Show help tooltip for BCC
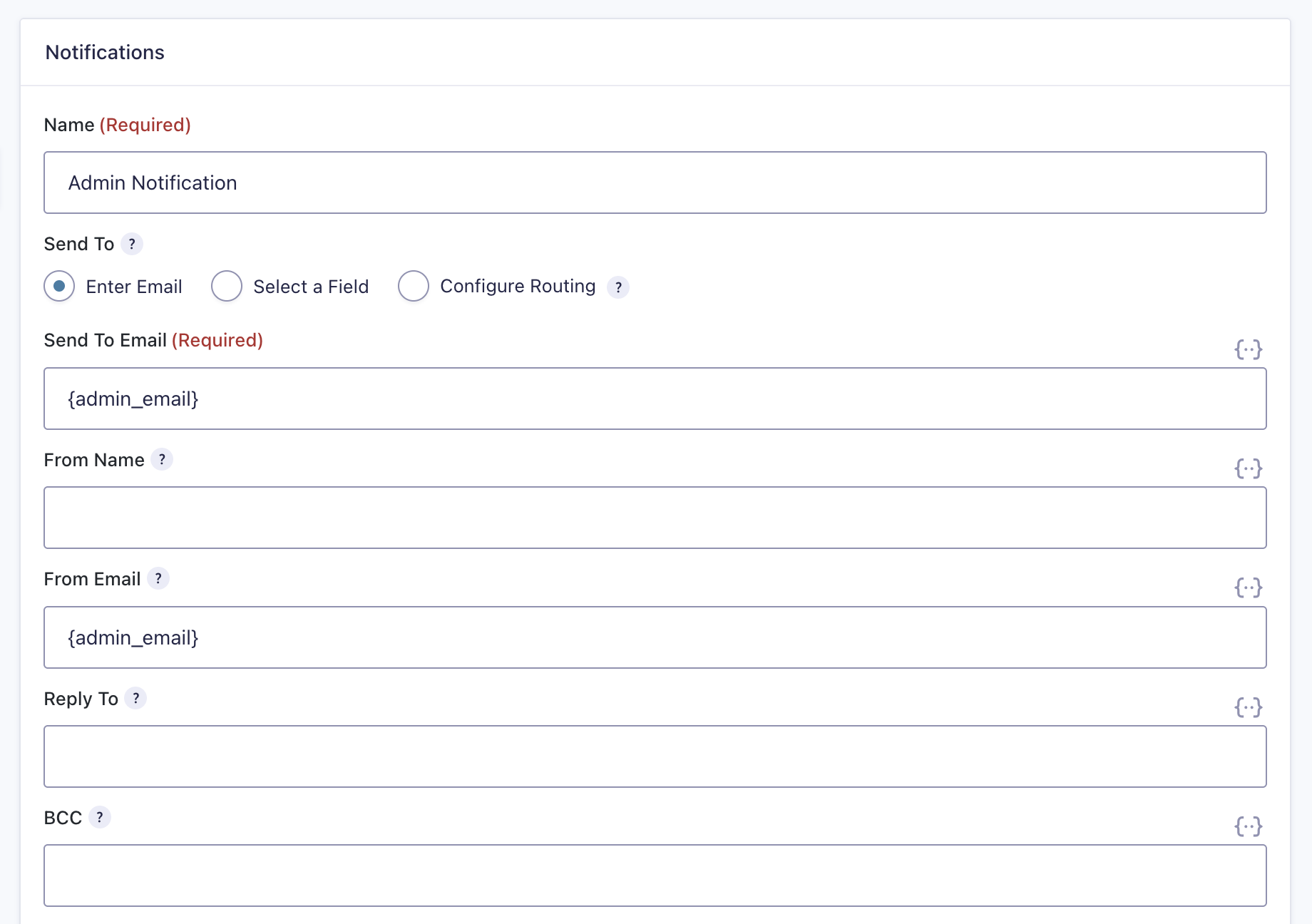 point(100,817)
